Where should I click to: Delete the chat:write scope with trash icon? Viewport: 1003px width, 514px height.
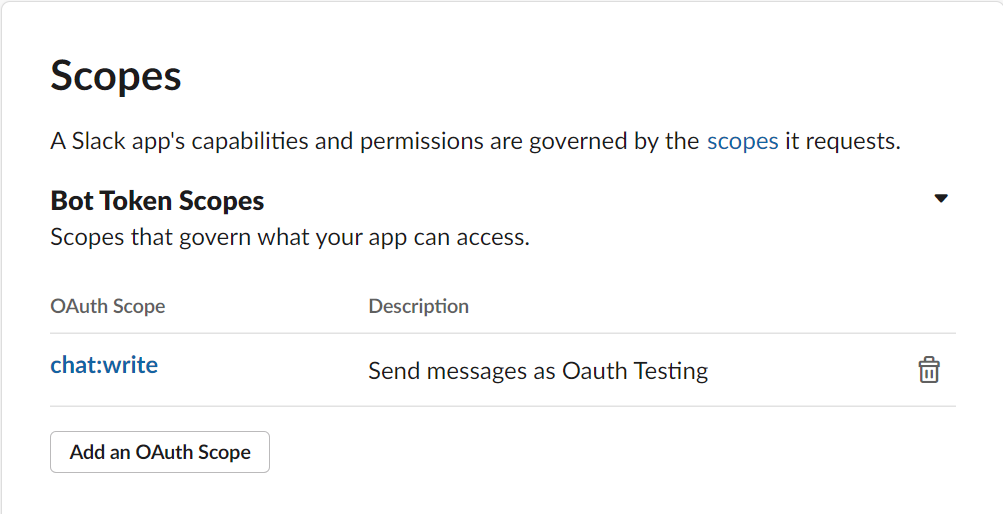(929, 370)
